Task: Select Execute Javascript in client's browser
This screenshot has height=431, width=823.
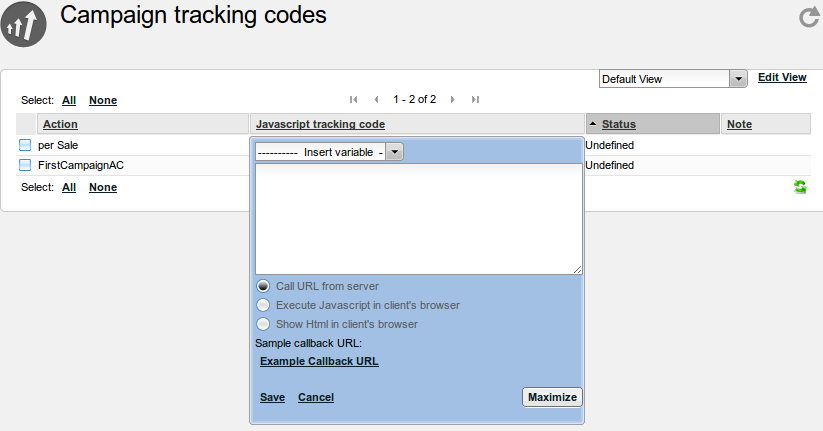Action: [x=264, y=305]
